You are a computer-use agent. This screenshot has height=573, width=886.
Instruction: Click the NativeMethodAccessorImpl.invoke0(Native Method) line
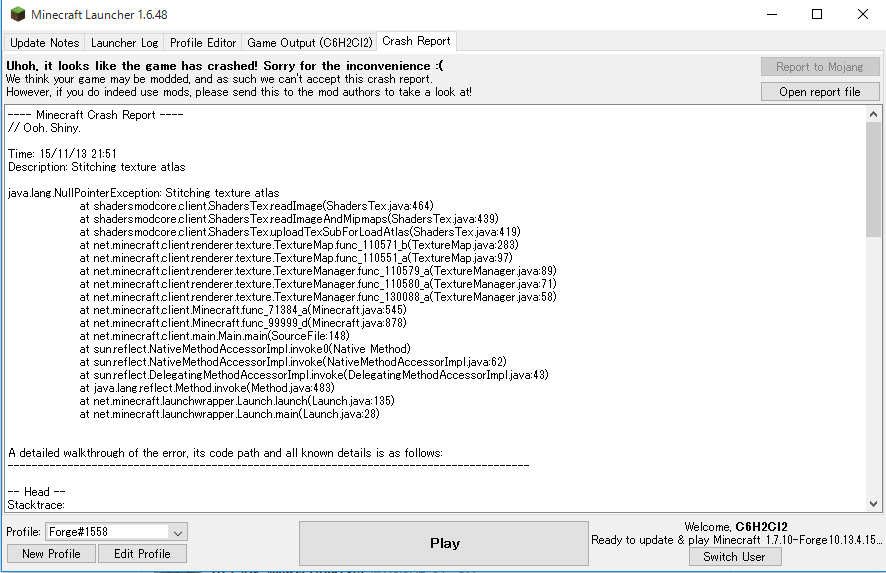pyautogui.click(x=245, y=349)
